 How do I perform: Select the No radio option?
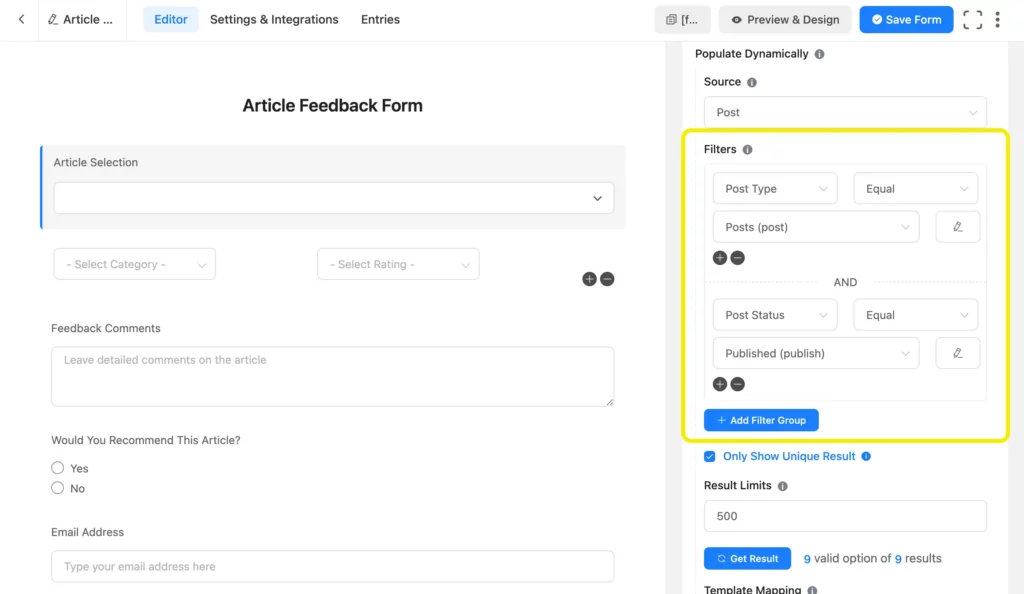(x=57, y=488)
